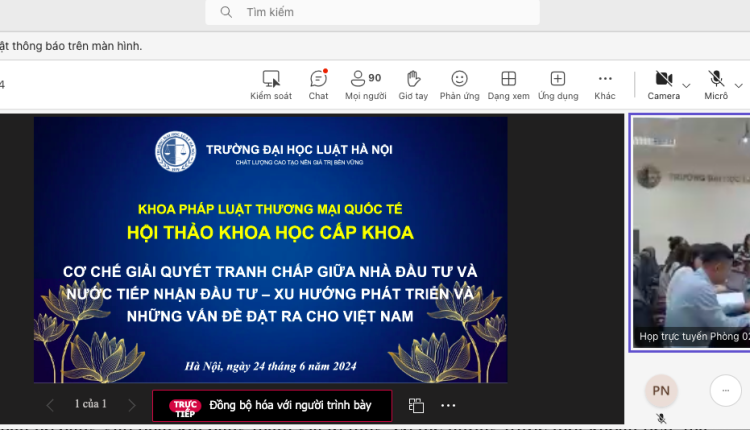Expand the Camera options dropdown arrow
This screenshot has width=750, height=430.
687,84
